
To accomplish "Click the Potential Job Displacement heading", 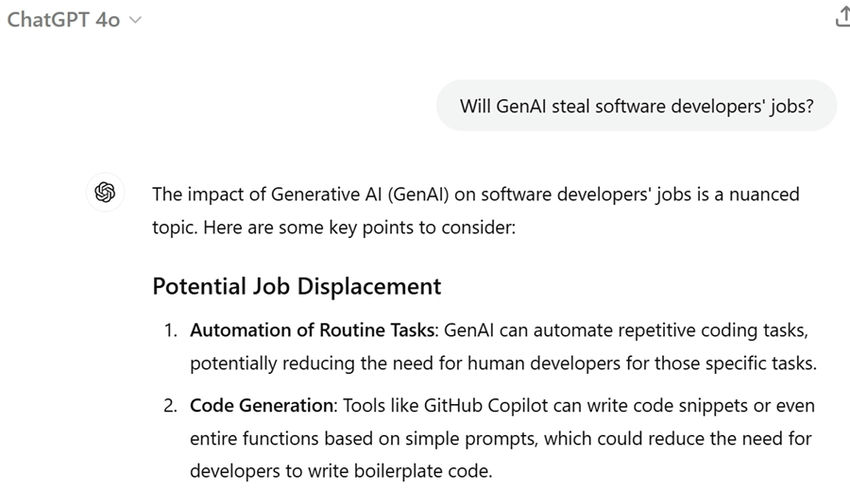I will click(x=296, y=286).
